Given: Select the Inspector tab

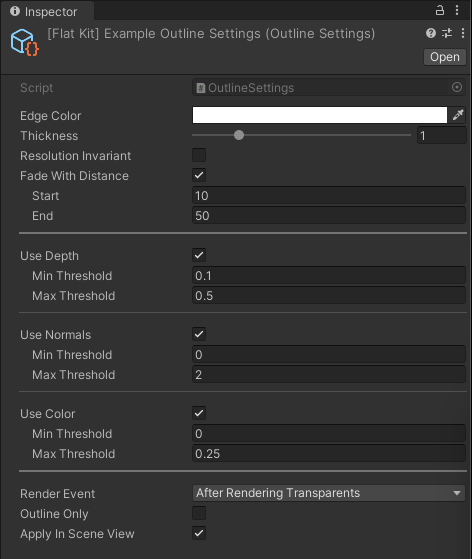Looking at the screenshot, I should [44, 11].
